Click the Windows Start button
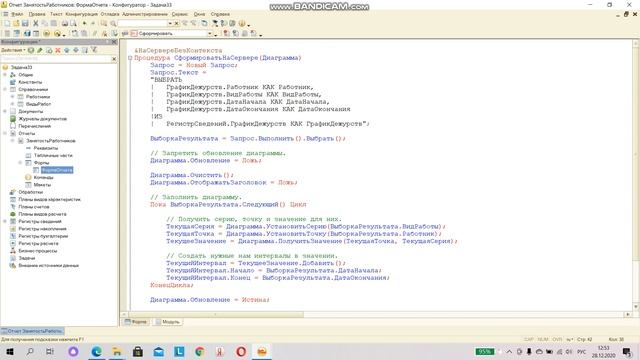640x360 pixels. [x=9, y=351]
